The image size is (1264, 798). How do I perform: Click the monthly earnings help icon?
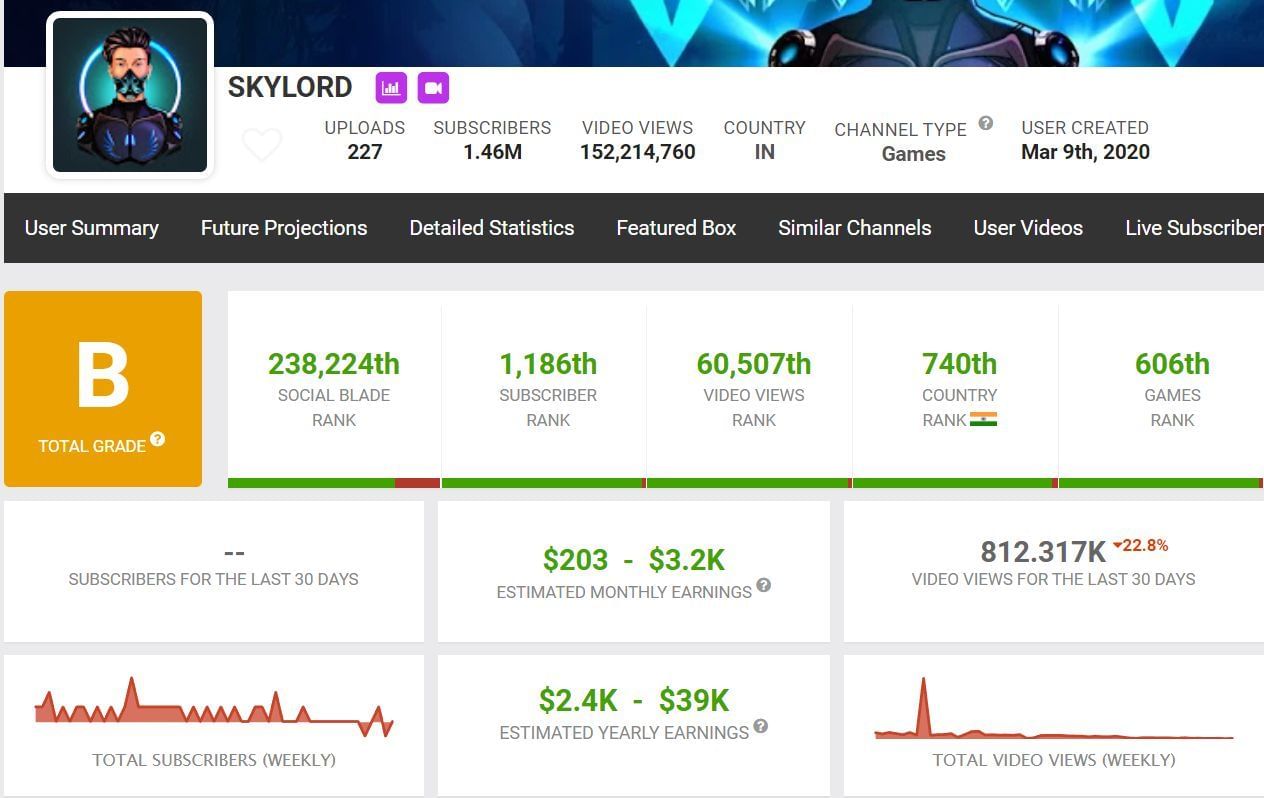click(x=764, y=585)
